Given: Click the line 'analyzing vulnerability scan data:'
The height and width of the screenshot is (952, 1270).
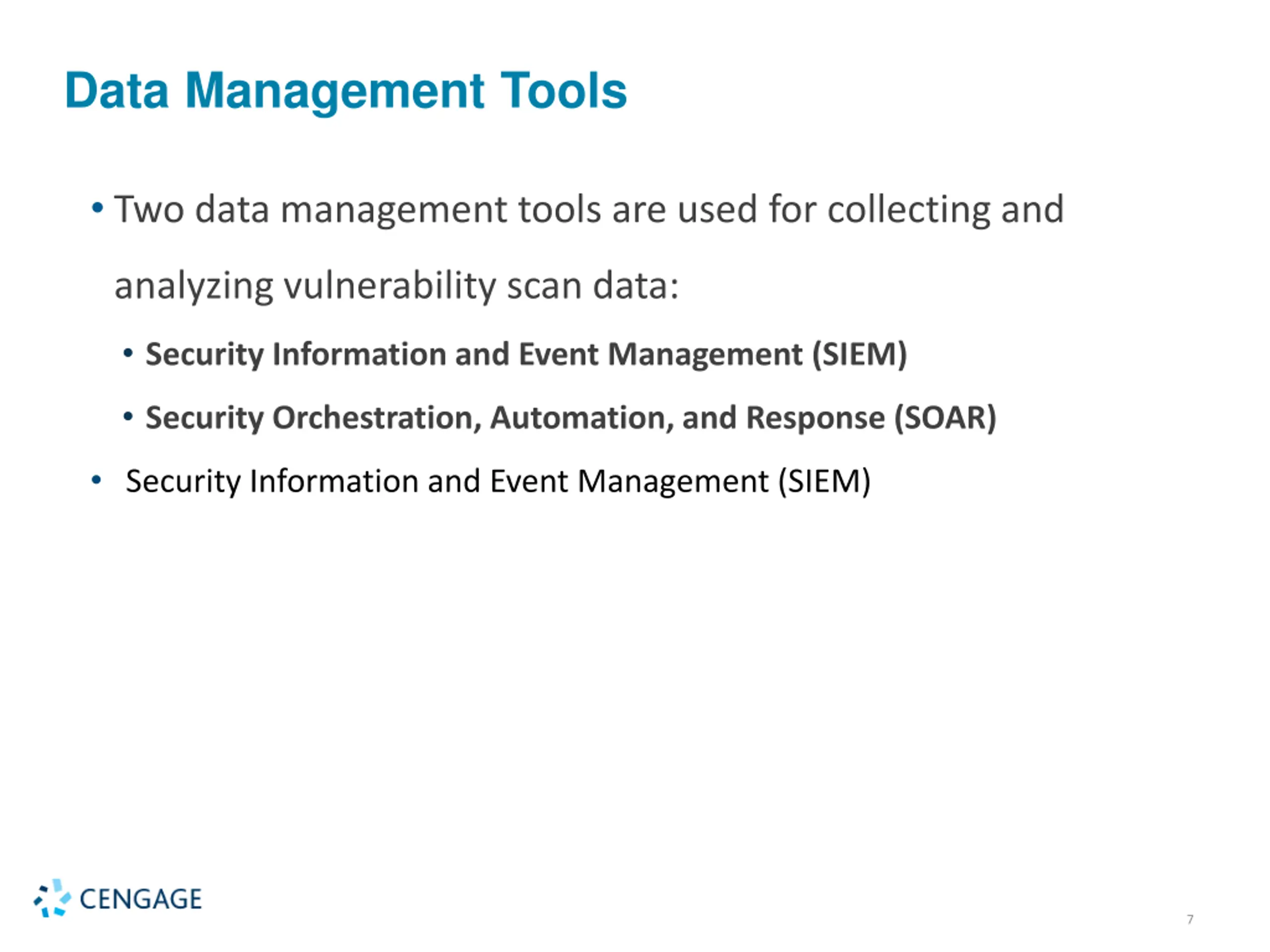Looking at the screenshot, I should (396, 287).
